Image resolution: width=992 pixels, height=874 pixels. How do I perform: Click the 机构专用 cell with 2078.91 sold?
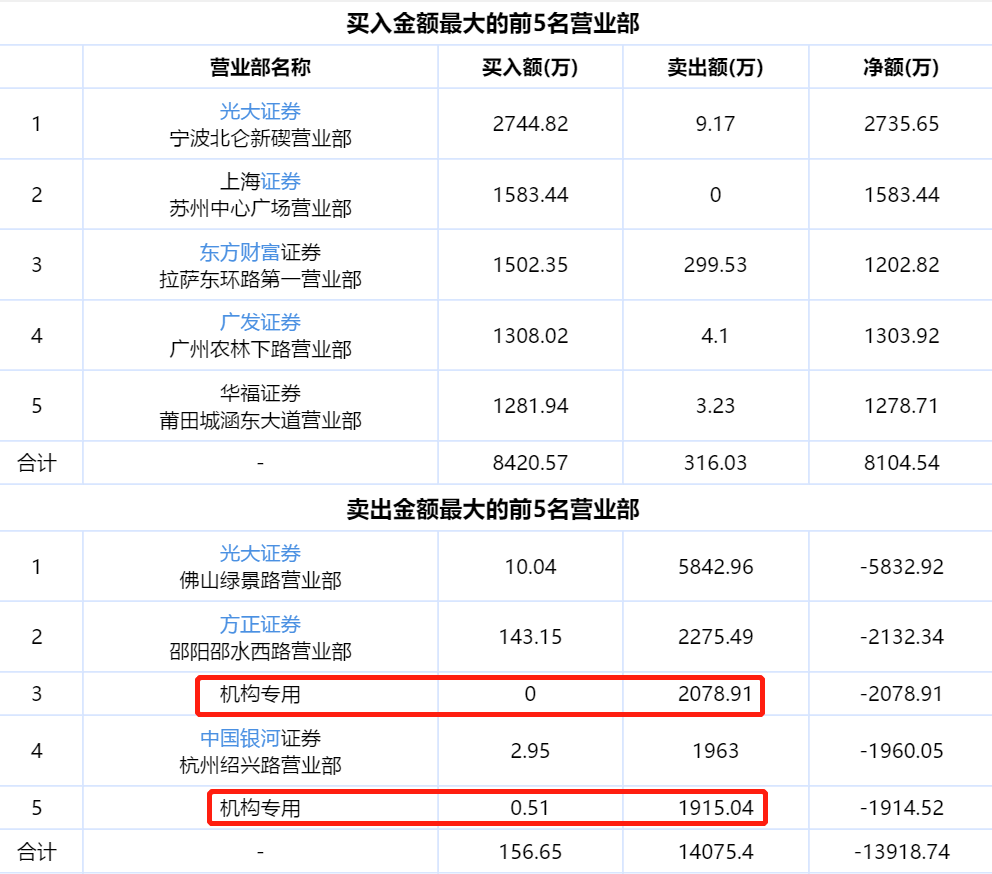(260, 694)
